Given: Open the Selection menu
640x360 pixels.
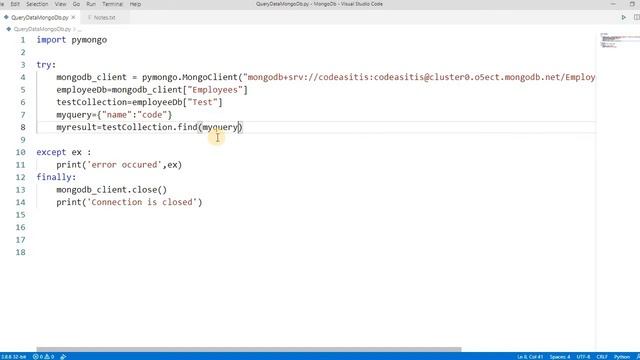Looking at the screenshot, I should (37, 4).
